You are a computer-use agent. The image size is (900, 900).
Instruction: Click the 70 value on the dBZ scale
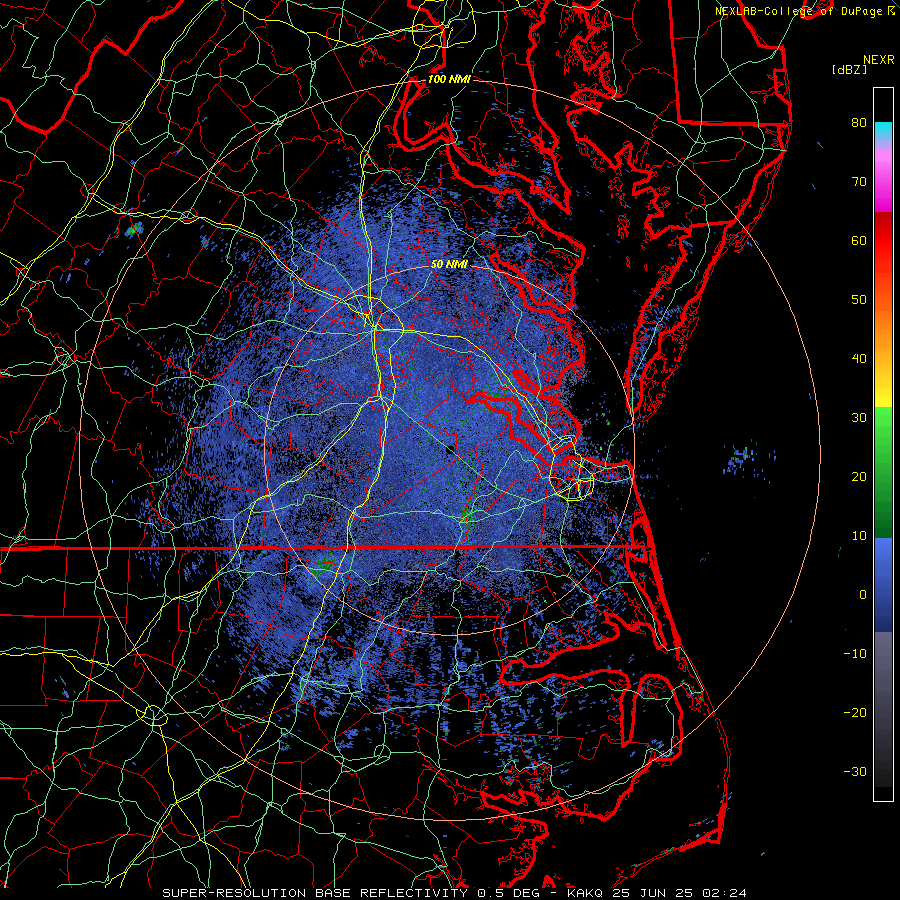point(859,182)
